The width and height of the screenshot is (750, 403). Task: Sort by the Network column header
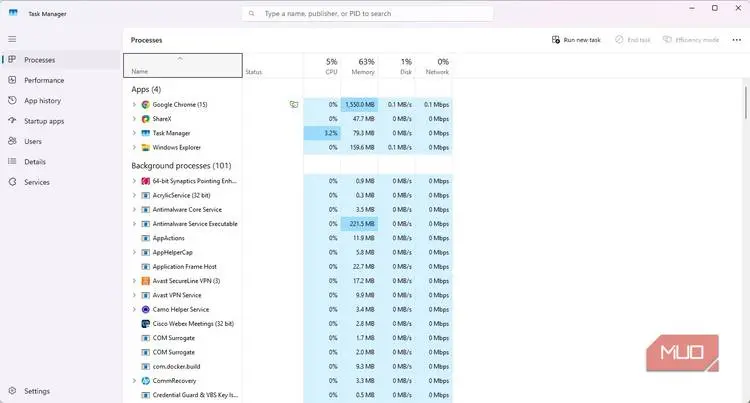click(433, 65)
